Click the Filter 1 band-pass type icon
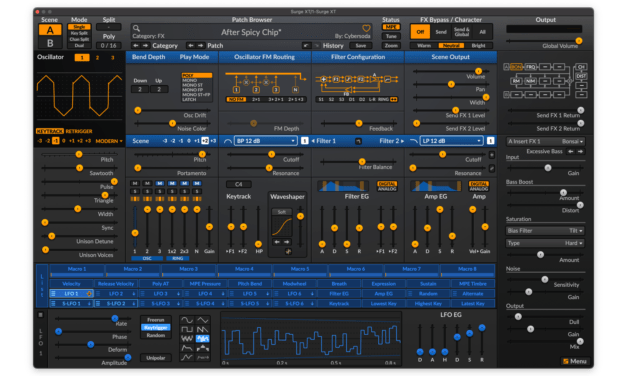 (x=228, y=141)
